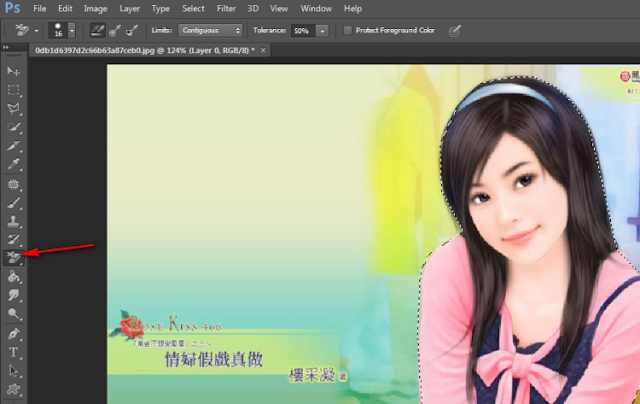Screen dimensions: 640x404
Task: Select the Smudge tool
Action: 13,295
